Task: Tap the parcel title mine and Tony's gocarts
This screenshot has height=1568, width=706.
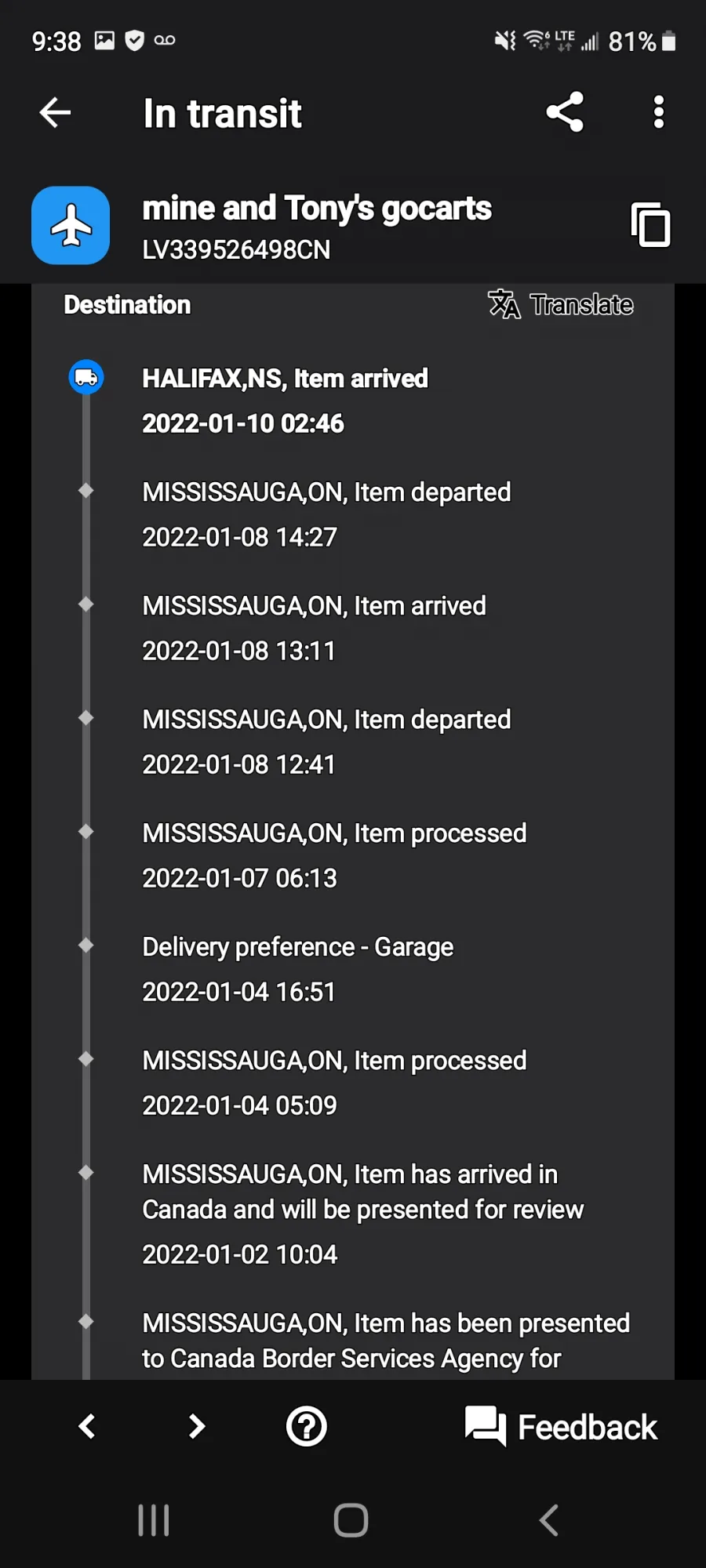Action: [x=317, y=209]
